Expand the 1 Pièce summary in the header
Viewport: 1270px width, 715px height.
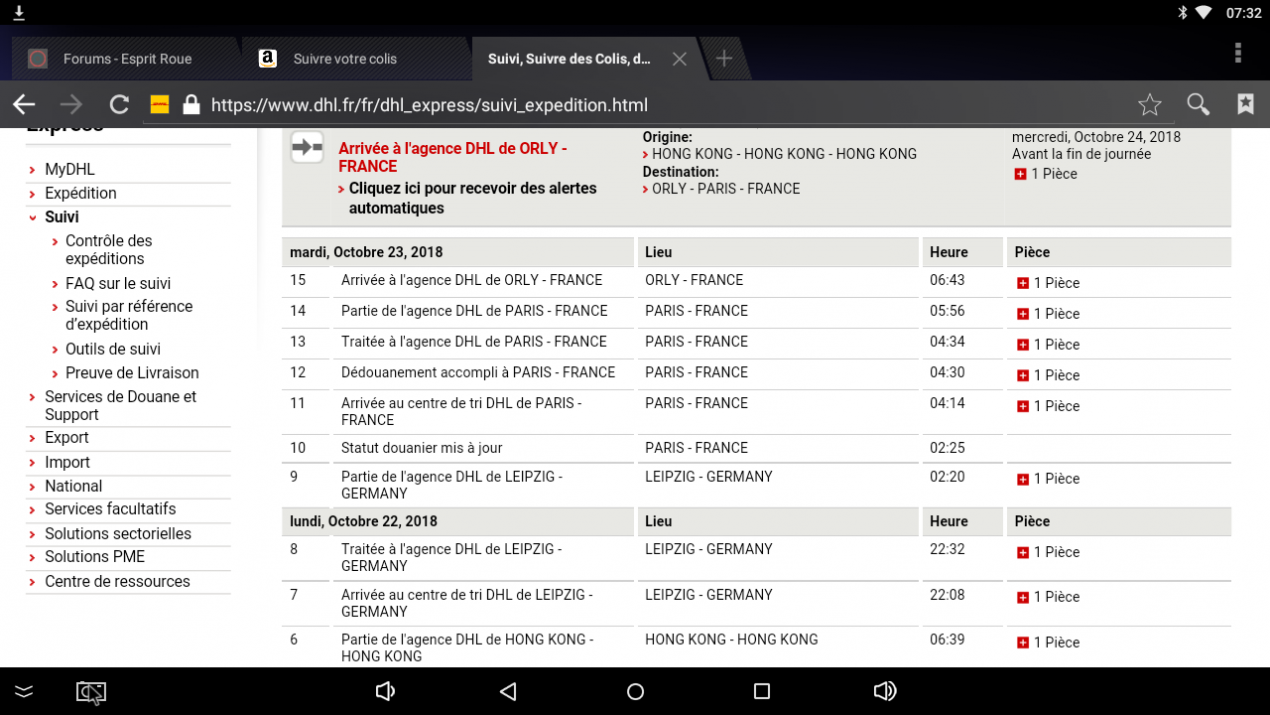[x=1020, y=174]
